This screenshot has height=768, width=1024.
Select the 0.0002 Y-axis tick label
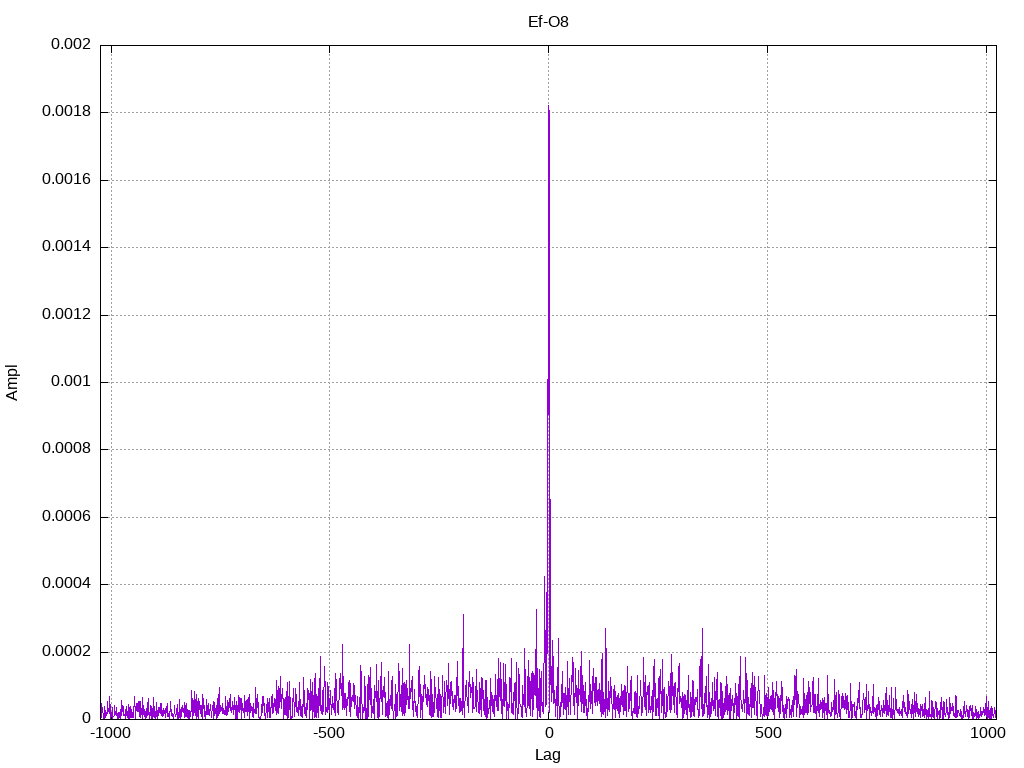[67, 652]
